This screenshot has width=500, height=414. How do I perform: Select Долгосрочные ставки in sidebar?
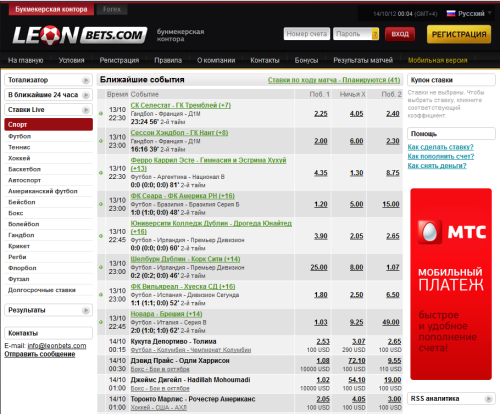[x=42, y=290]
